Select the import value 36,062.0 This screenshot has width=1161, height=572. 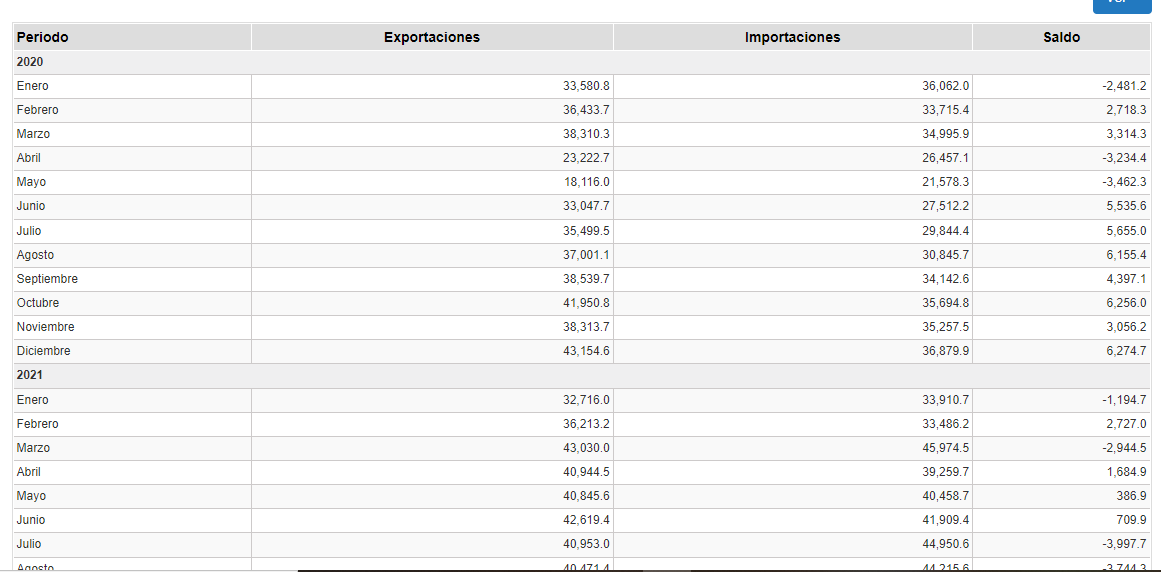click(945, 86)
